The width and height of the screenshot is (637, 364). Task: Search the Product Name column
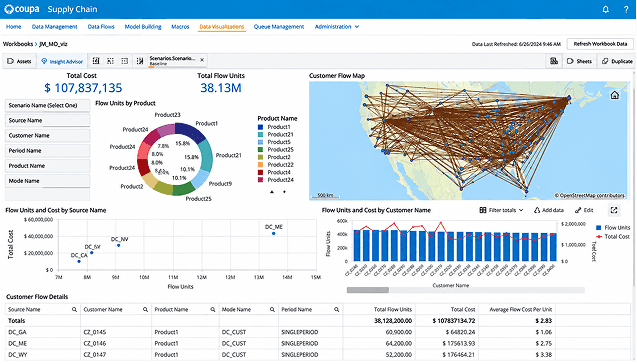pyautogui.click(x=212, y=310)
